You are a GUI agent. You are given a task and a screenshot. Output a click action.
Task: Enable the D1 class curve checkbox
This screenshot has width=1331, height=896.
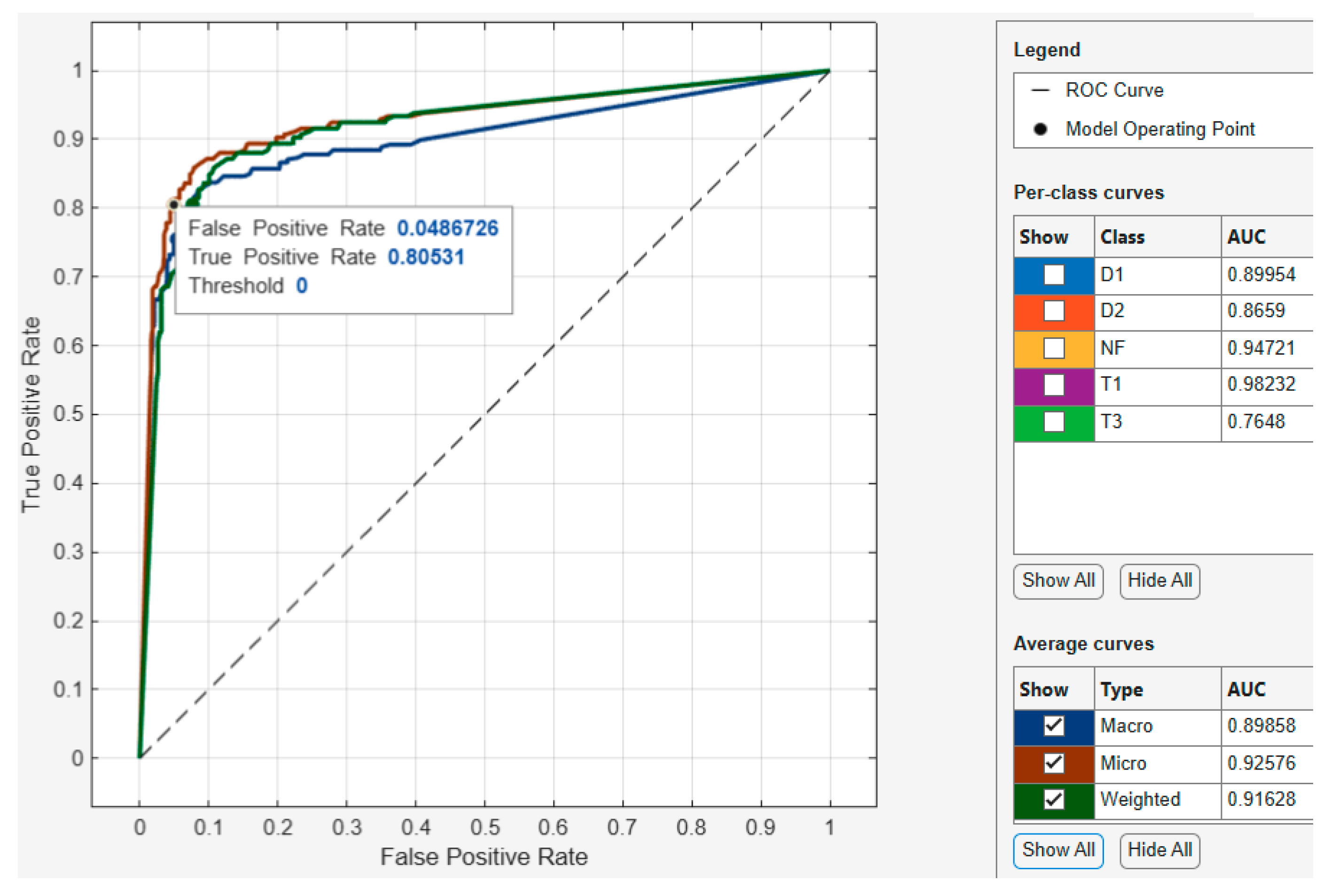point(1053,275)
